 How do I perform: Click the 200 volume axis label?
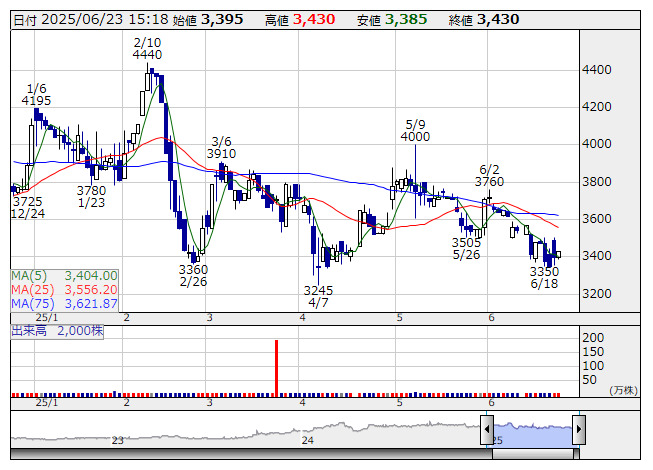pyautogui.click(x=593, y=338)
